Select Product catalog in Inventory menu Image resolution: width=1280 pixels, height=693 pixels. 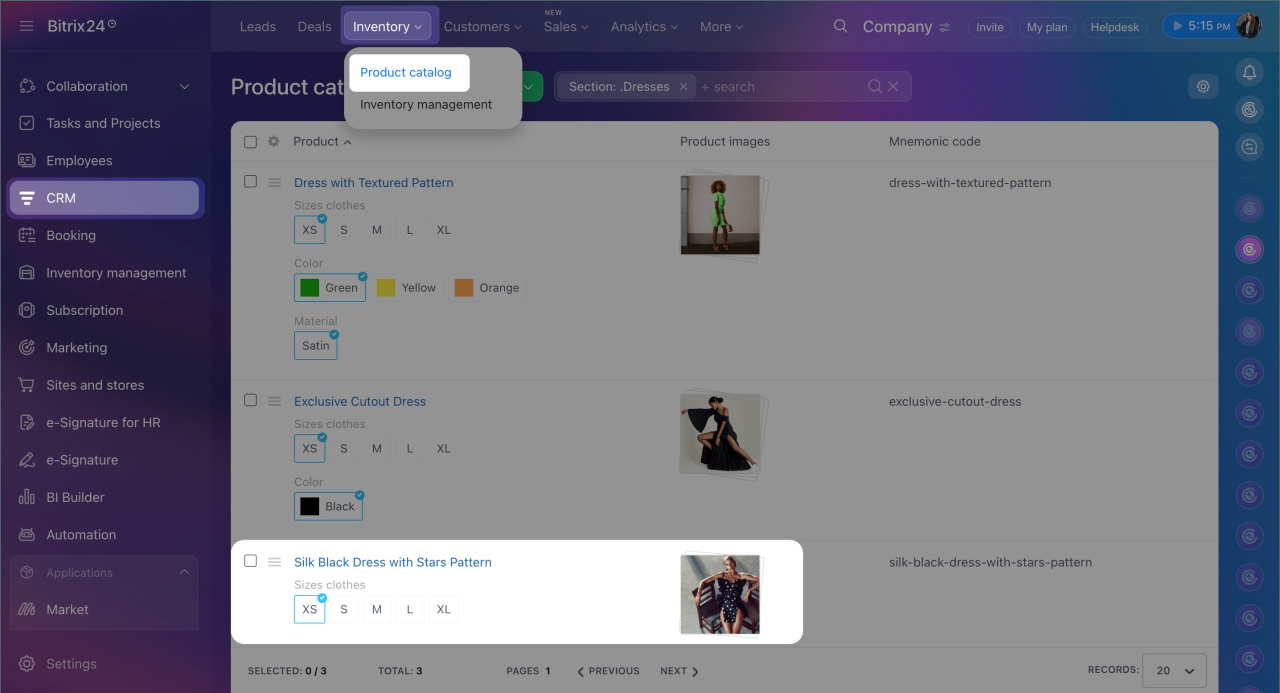[406, 72]
